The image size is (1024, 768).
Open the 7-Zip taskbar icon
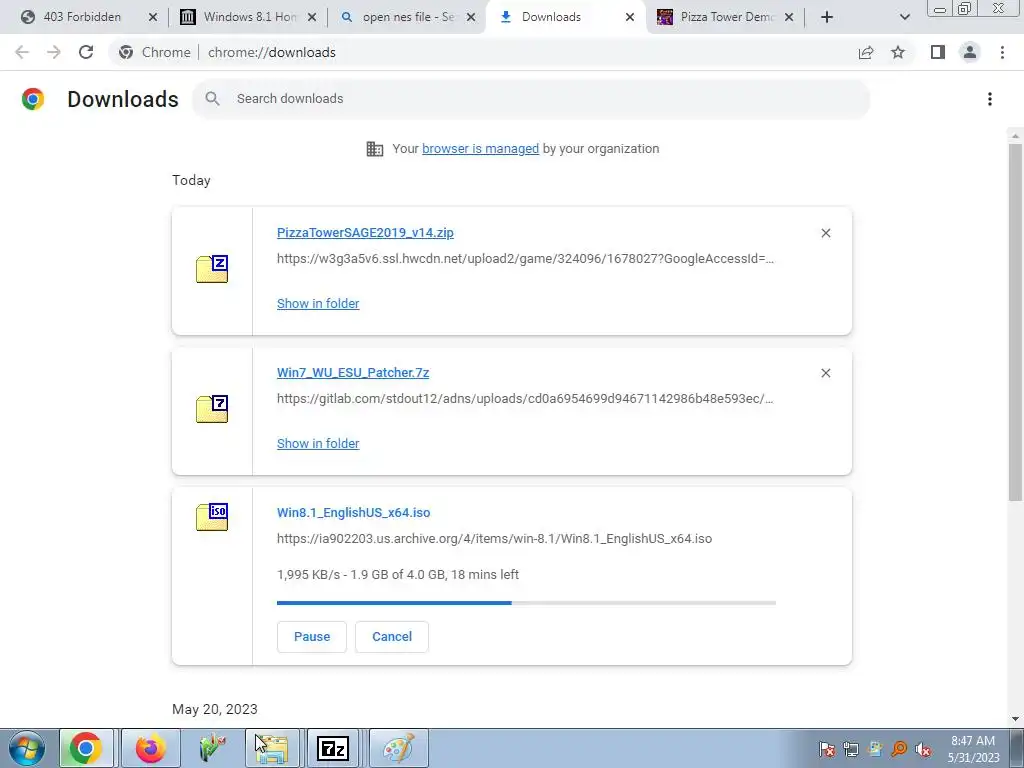coord(332,748)
